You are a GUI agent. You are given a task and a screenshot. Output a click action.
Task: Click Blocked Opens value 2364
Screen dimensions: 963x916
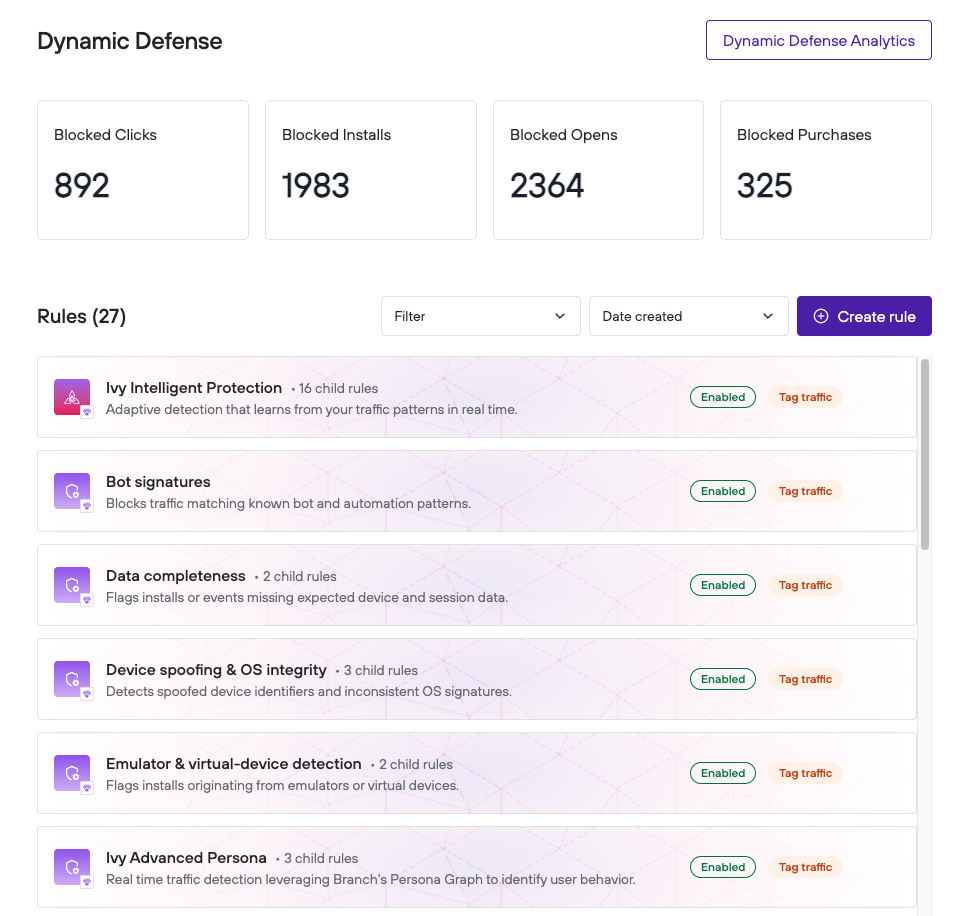(x=547, y=186)
